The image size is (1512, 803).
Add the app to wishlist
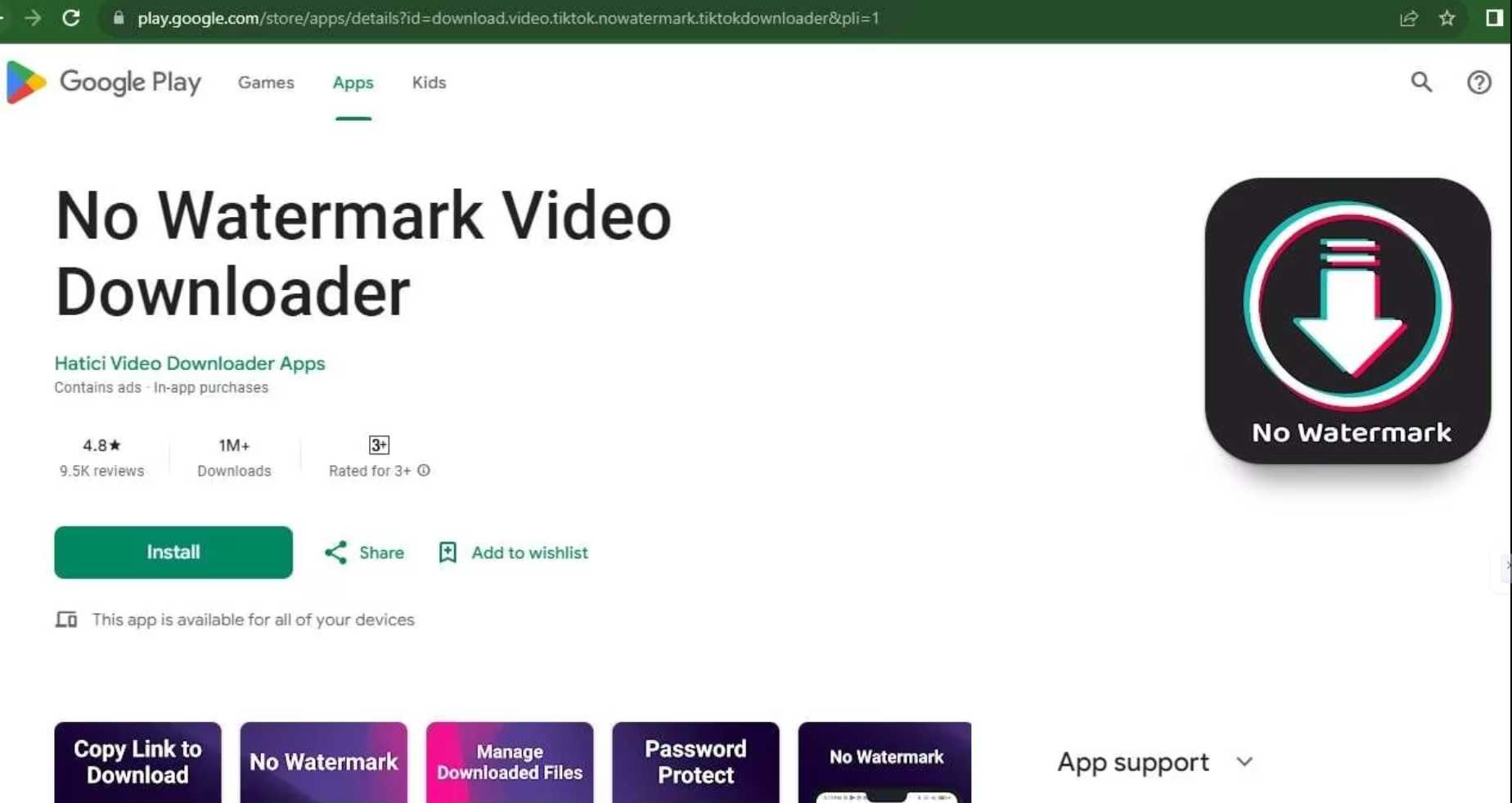pyautogui.click(x=513, y=553)
